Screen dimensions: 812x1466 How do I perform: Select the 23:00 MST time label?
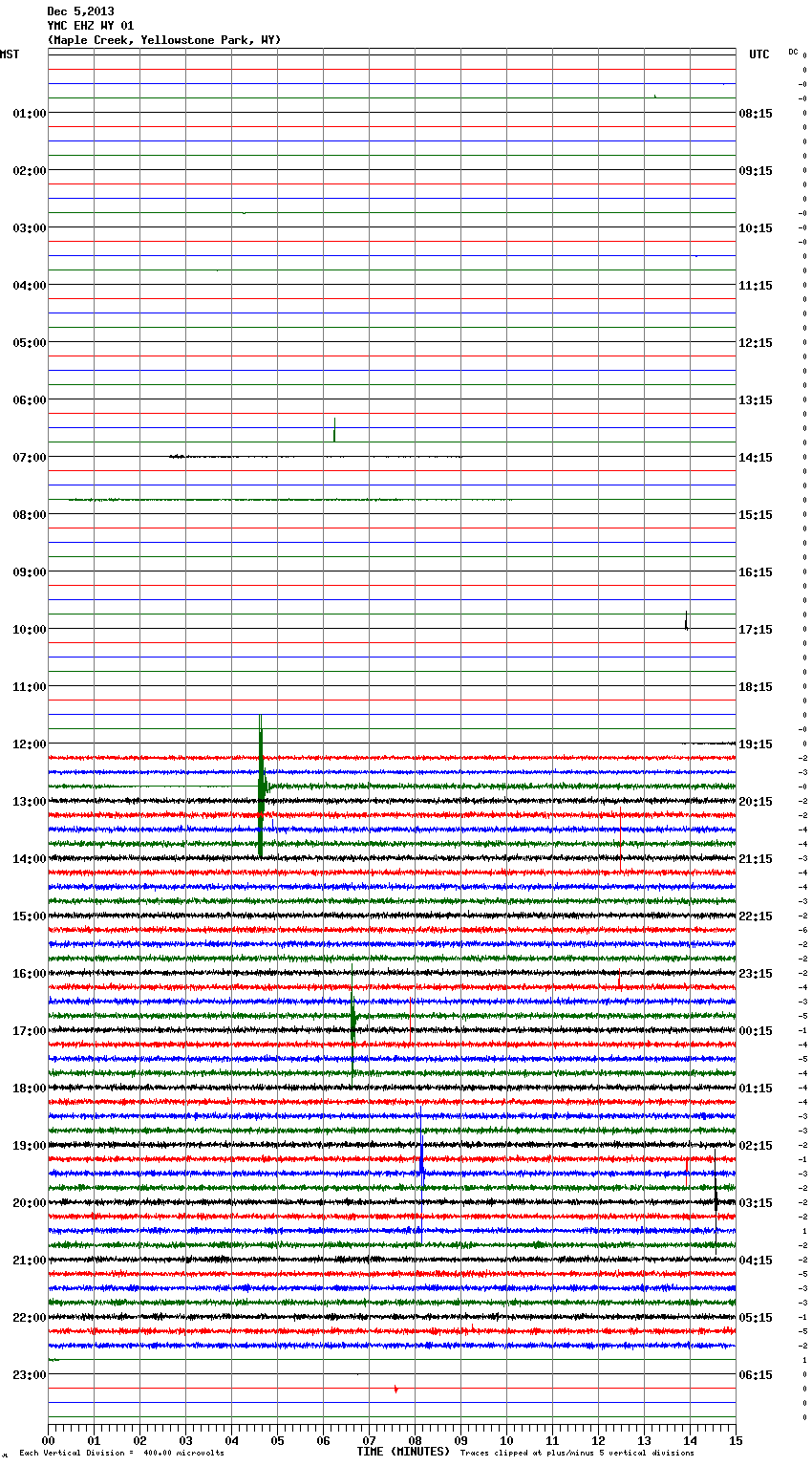click(29, 1375)
